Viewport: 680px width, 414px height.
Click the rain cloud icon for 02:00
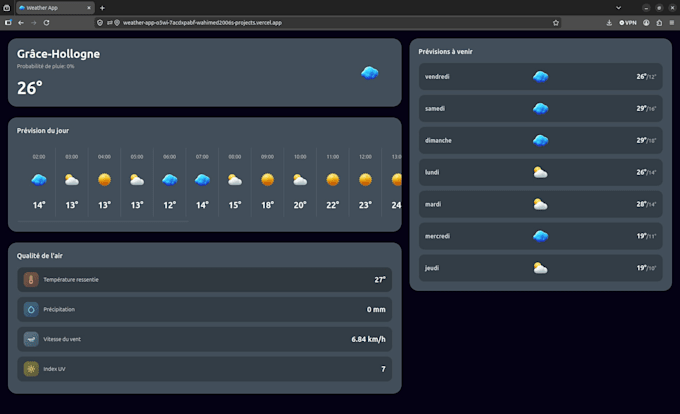[39, 179]
